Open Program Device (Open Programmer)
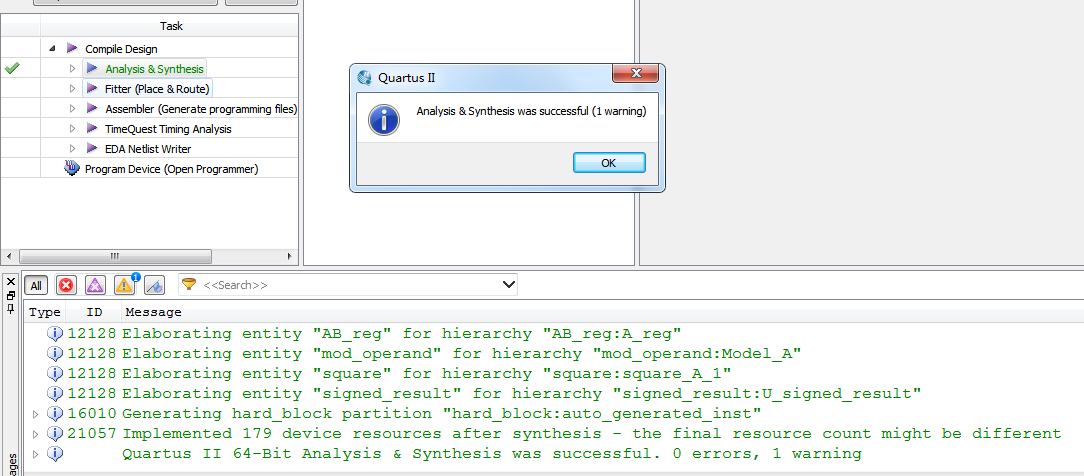1084x476 pixels. click(171, 169)
